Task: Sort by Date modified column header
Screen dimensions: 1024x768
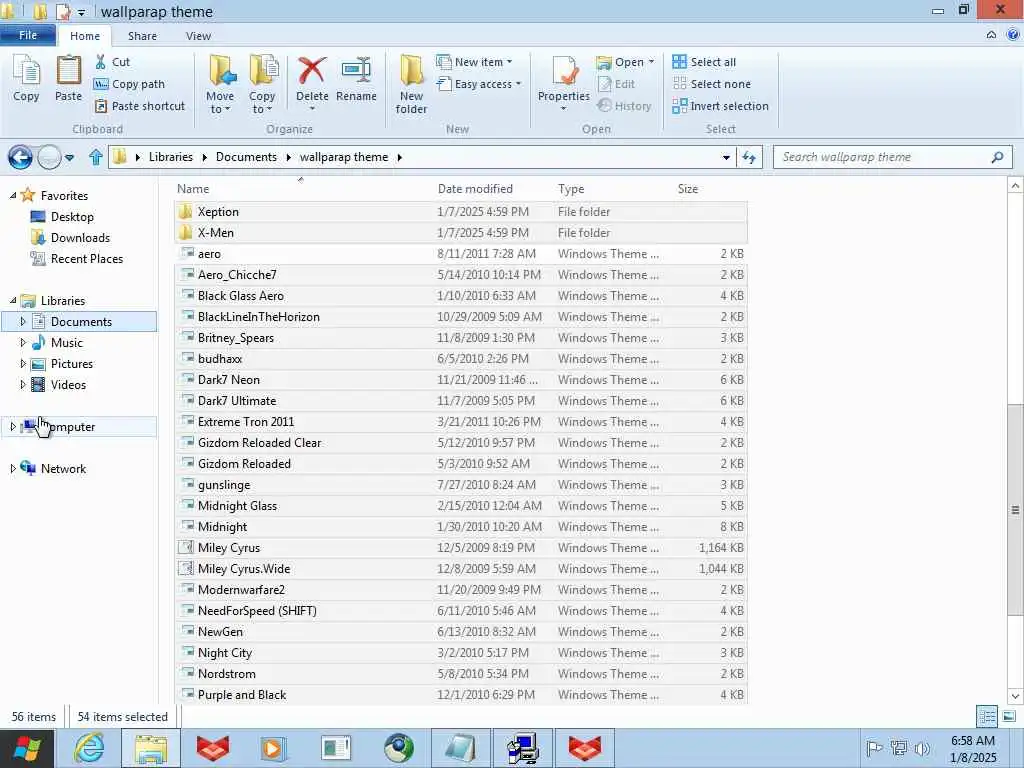Action: (x=475, y=189)
